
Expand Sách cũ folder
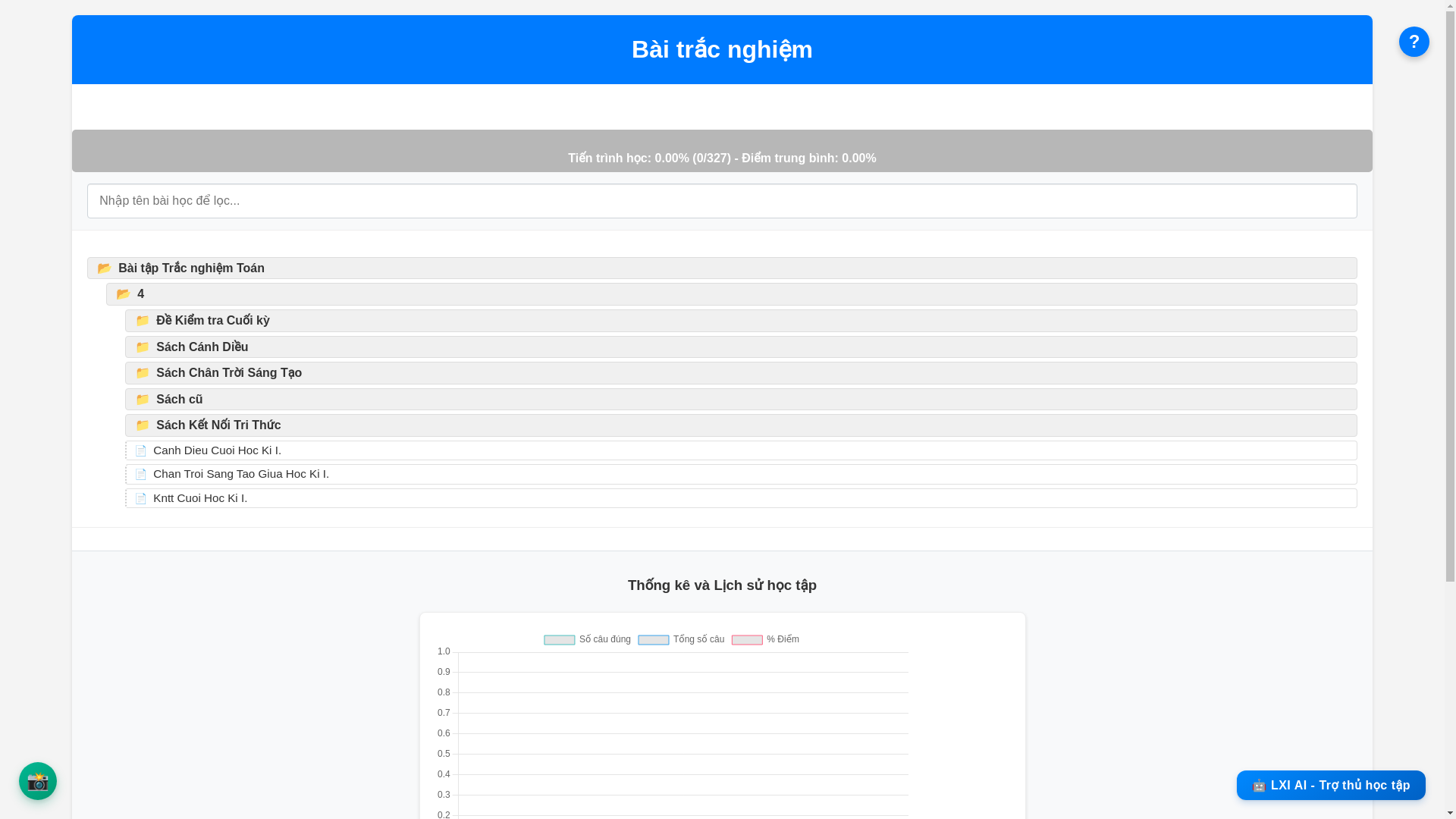click(x=741, y=399)
